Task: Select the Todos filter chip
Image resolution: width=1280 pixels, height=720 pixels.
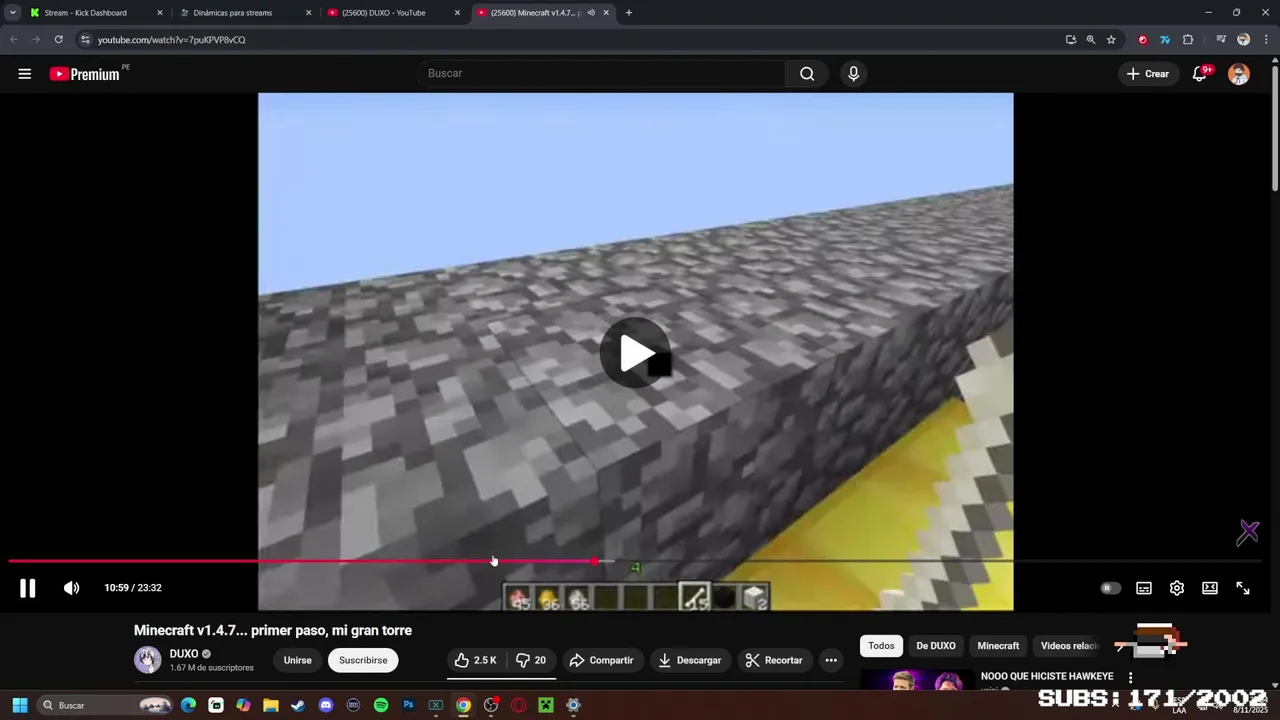Action: 881,646
